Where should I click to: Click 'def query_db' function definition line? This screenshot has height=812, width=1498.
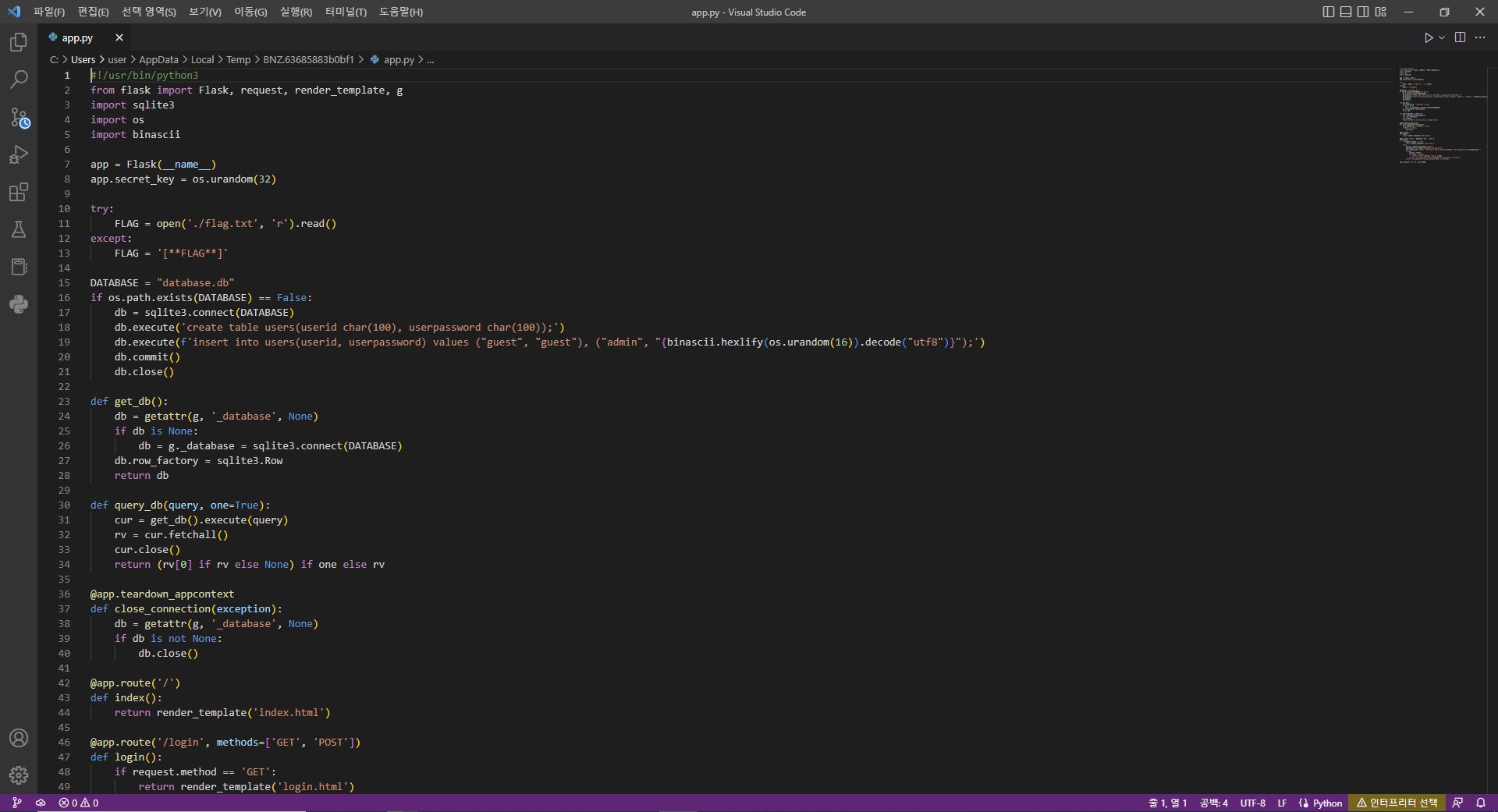[x=180, y=505]
